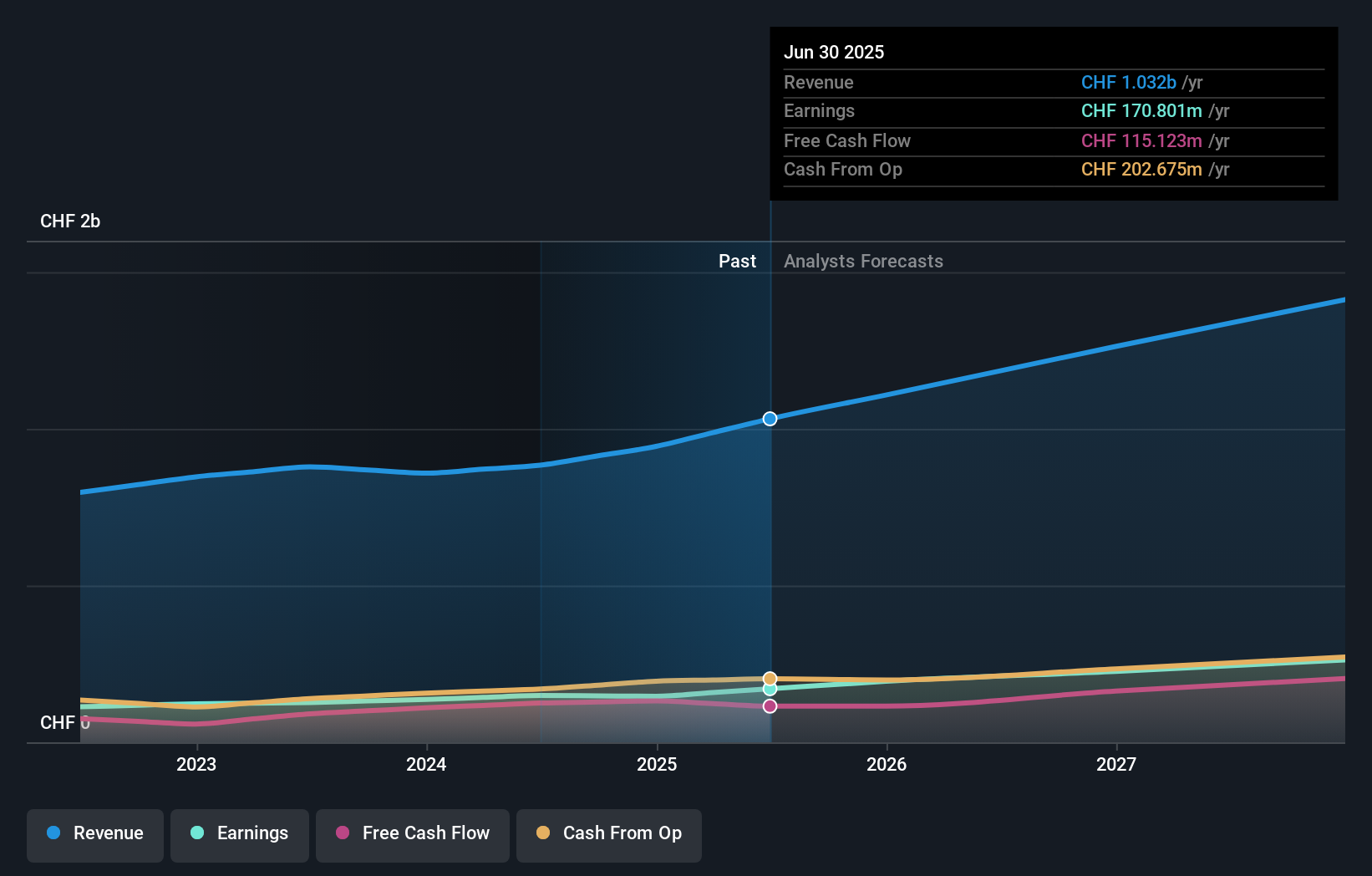The image size is (1372, 876).
Task: Switch to the Past section of chart
Action: coord(737,261)
